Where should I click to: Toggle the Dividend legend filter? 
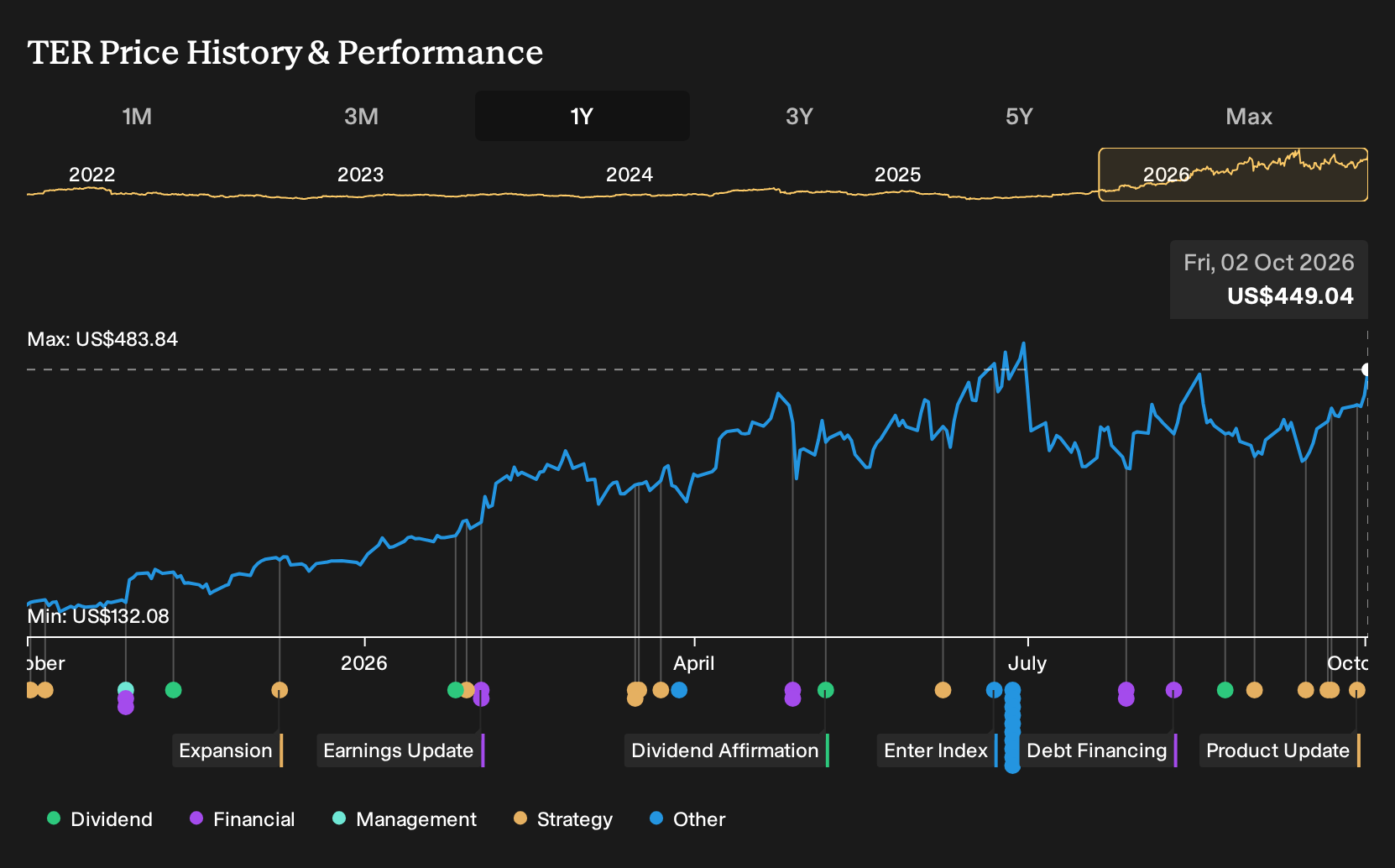click(x=100, y=819)
